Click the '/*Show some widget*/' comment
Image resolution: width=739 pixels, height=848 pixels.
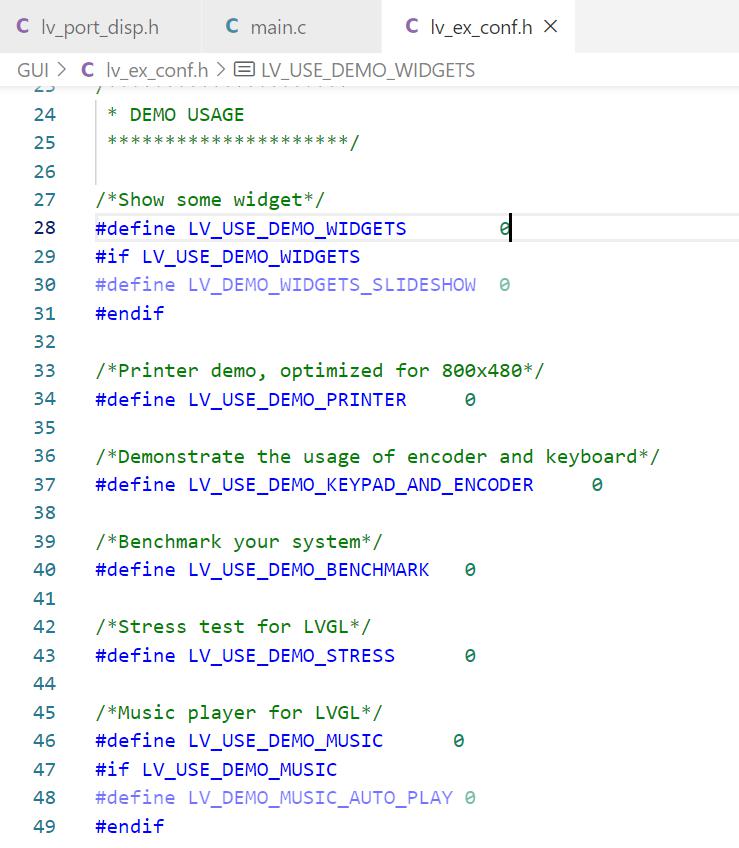click(210, 200)
